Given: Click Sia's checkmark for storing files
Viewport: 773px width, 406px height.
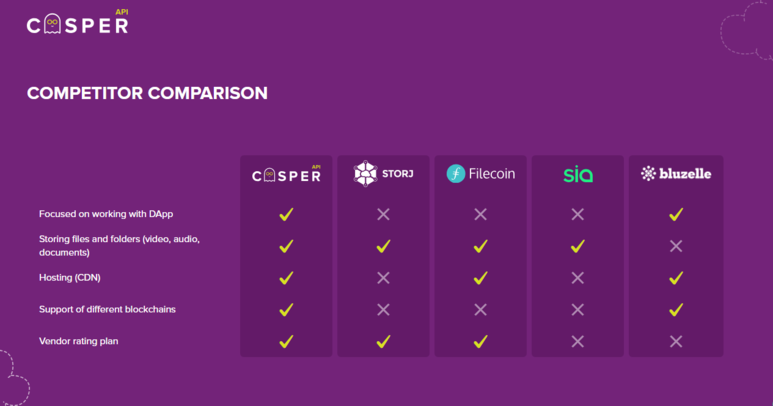Looking at the screenshot, I should coord(577,246).
